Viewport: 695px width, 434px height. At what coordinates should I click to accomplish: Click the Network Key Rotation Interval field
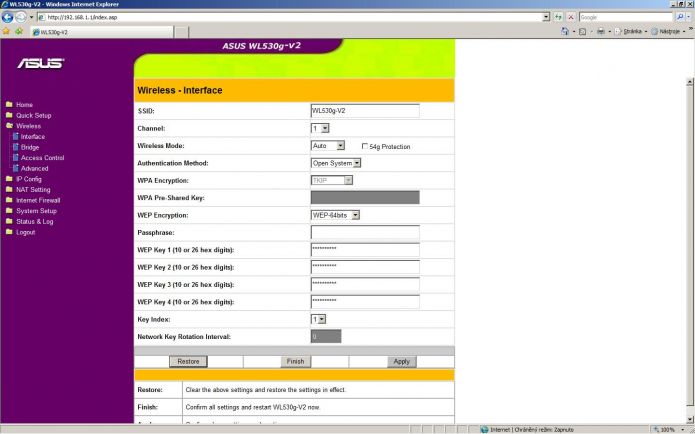(326, 336)
